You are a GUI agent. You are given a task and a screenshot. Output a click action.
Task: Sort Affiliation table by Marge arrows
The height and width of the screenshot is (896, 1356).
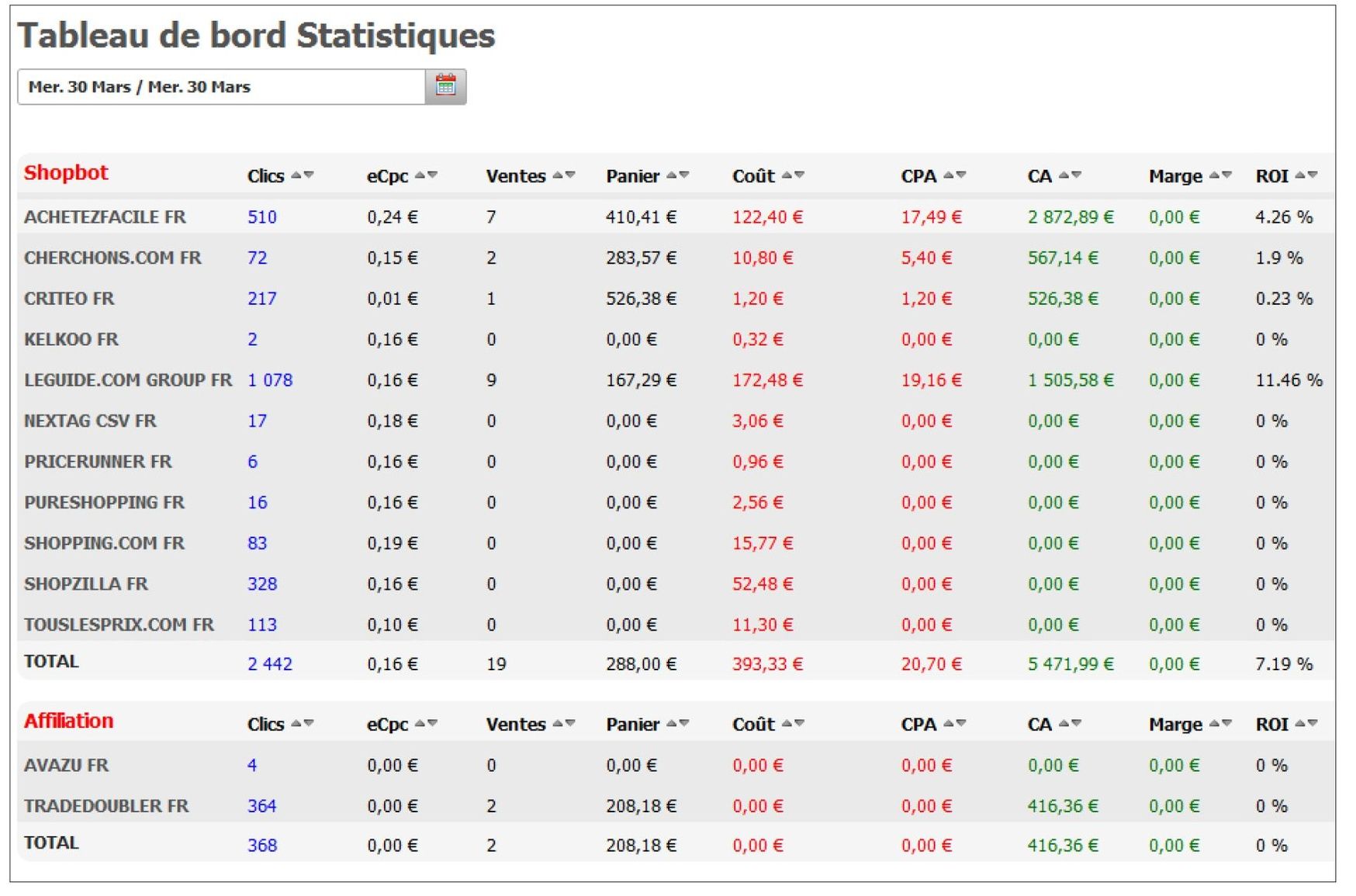click(1220, 724)
